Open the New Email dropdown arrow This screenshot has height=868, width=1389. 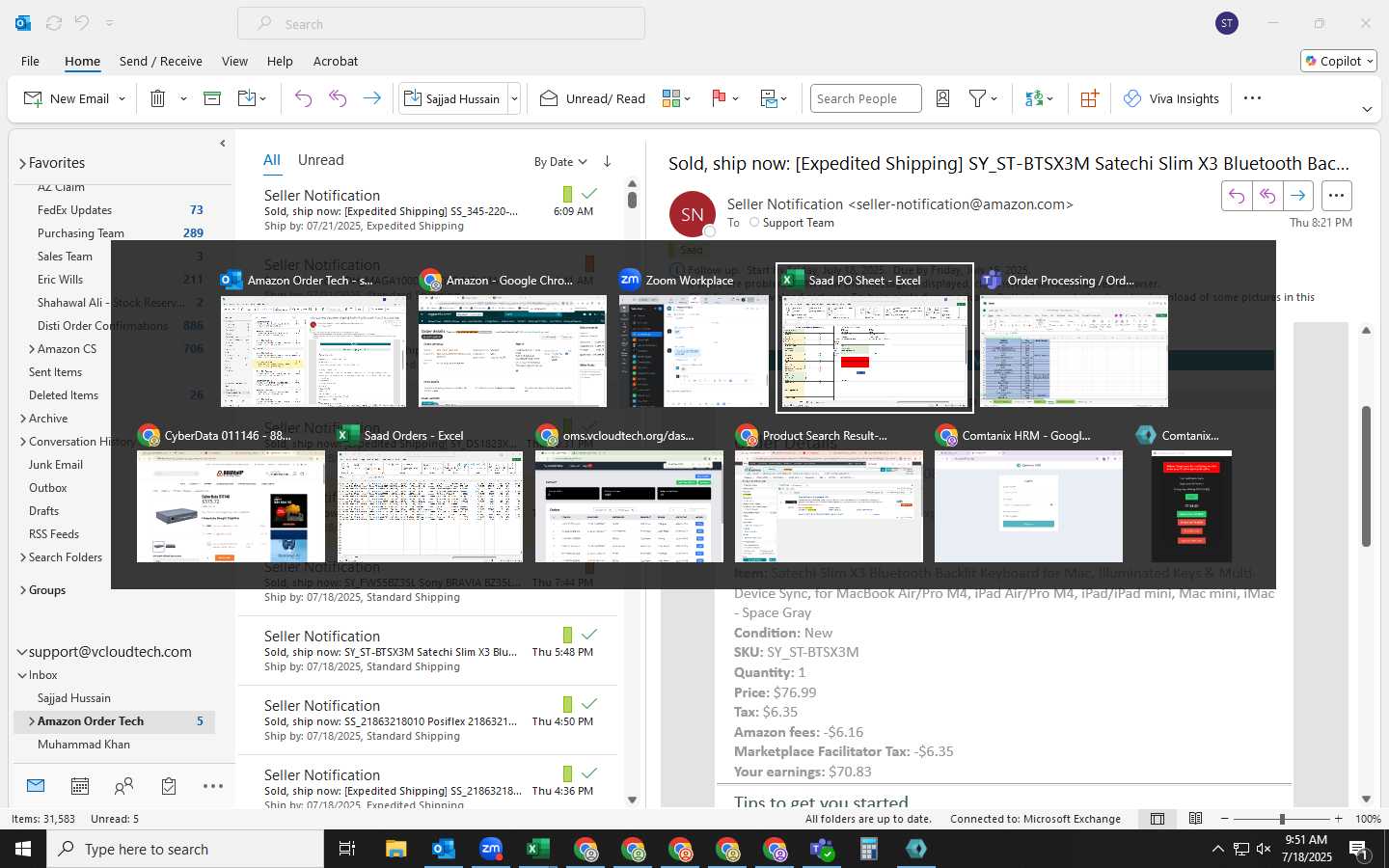pos(122,98)
